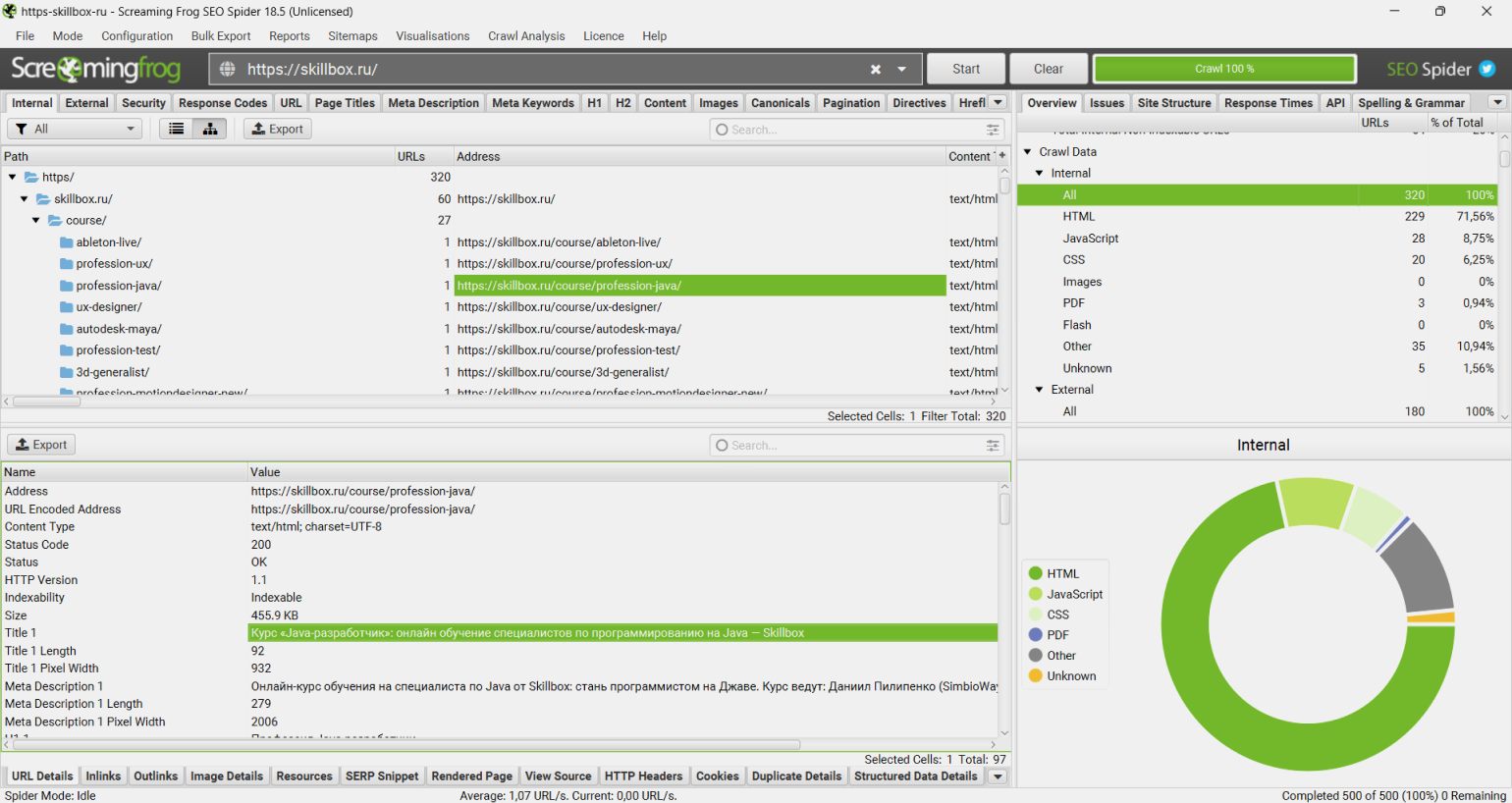Open the Site Structure tab

(x=1174, y=103)
